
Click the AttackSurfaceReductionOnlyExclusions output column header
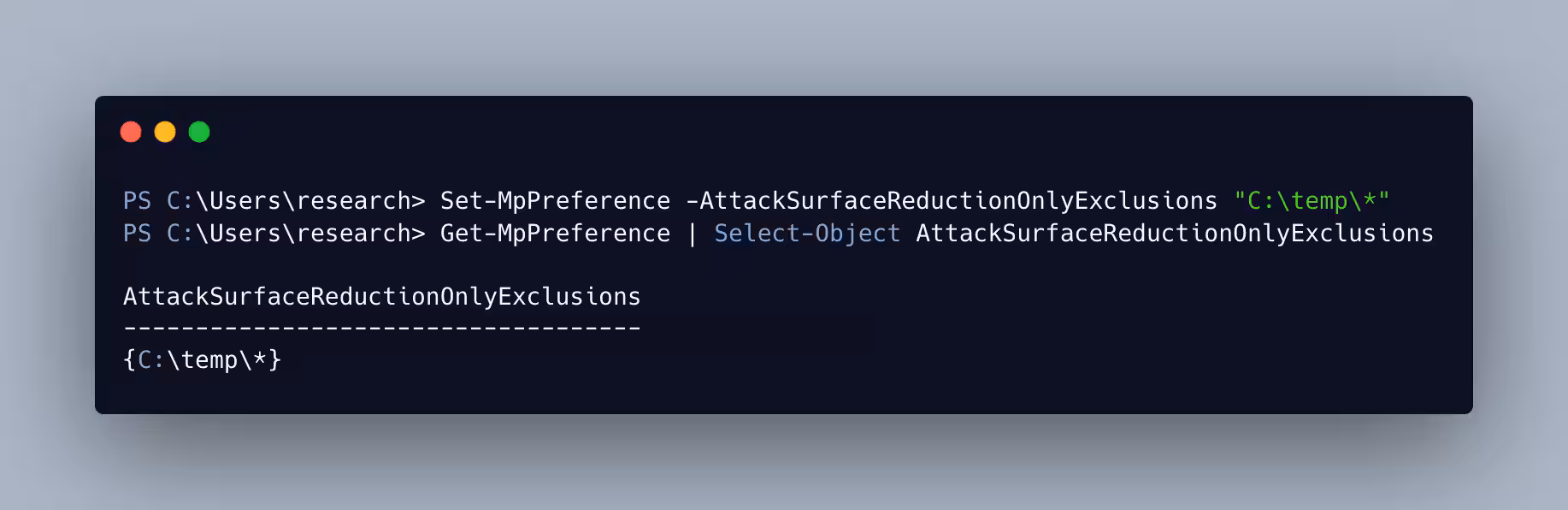[382, 297]
